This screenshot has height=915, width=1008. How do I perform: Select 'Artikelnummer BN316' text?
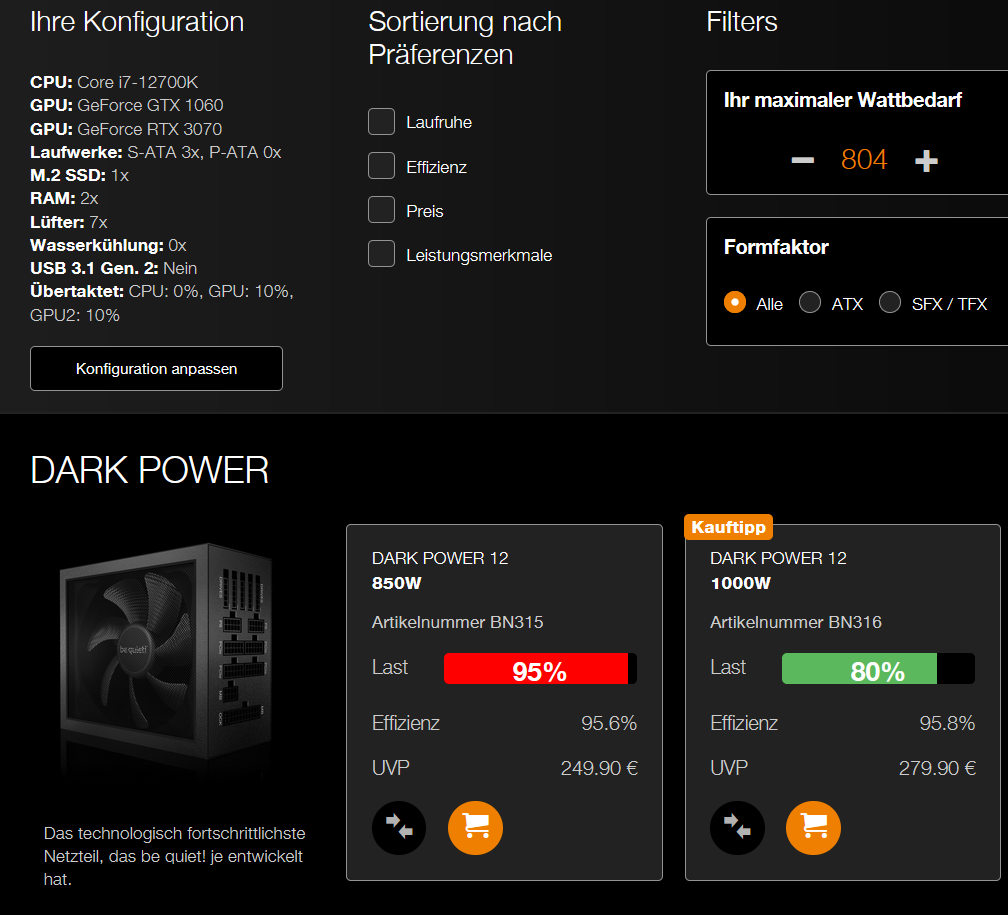click(796, 622)
